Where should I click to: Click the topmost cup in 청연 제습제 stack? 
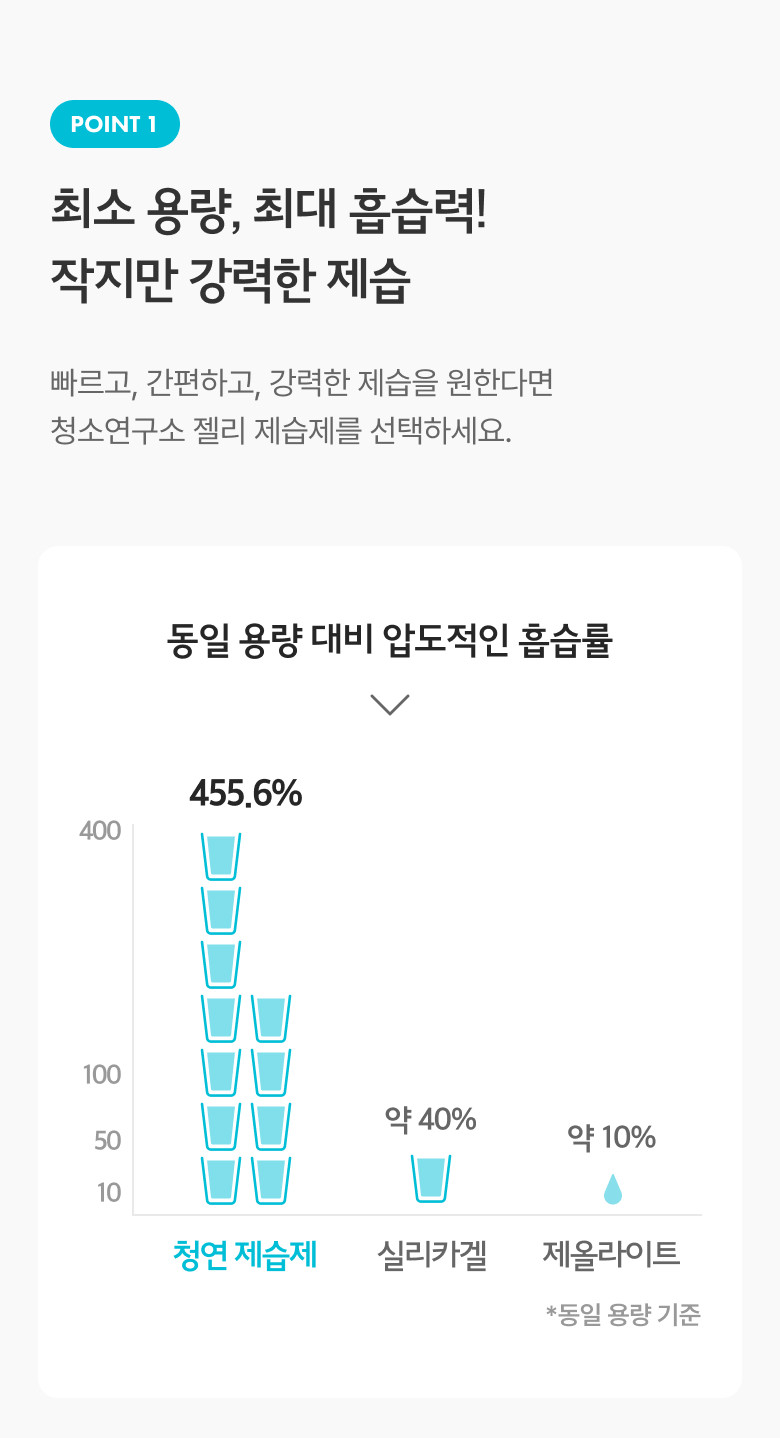click(x=221, y=856)
